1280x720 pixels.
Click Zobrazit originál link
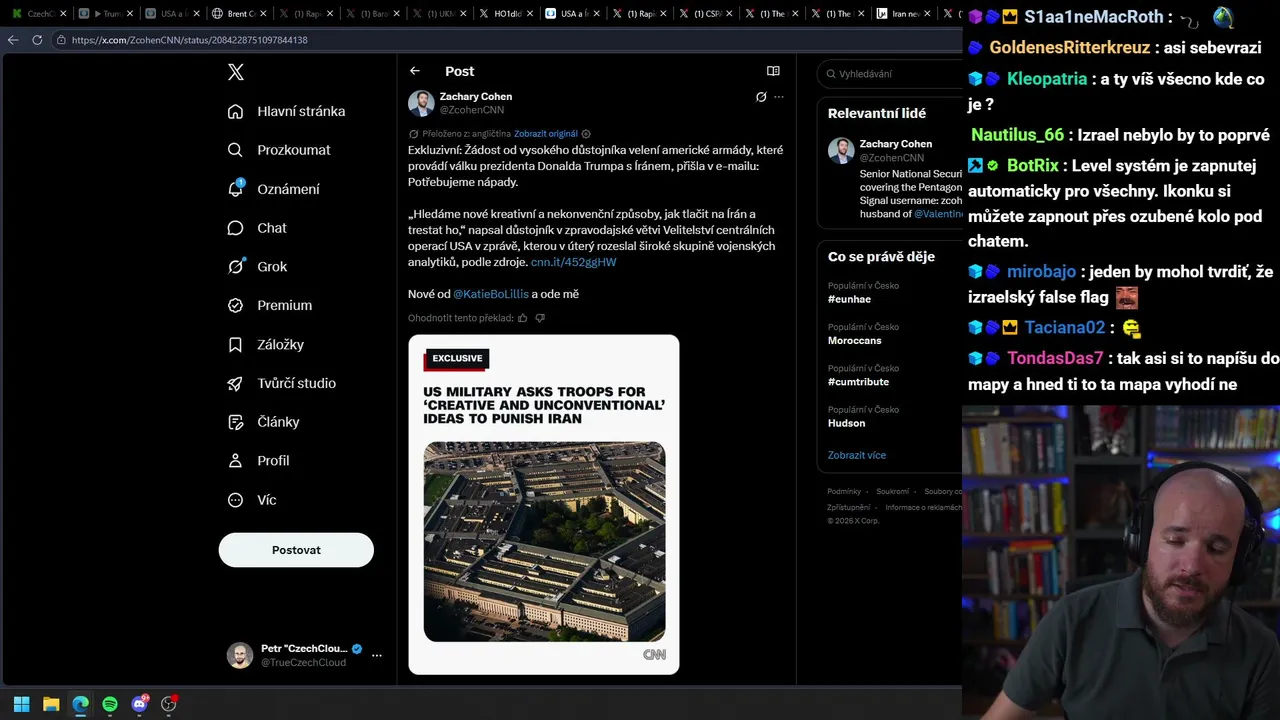pos(546,134)
